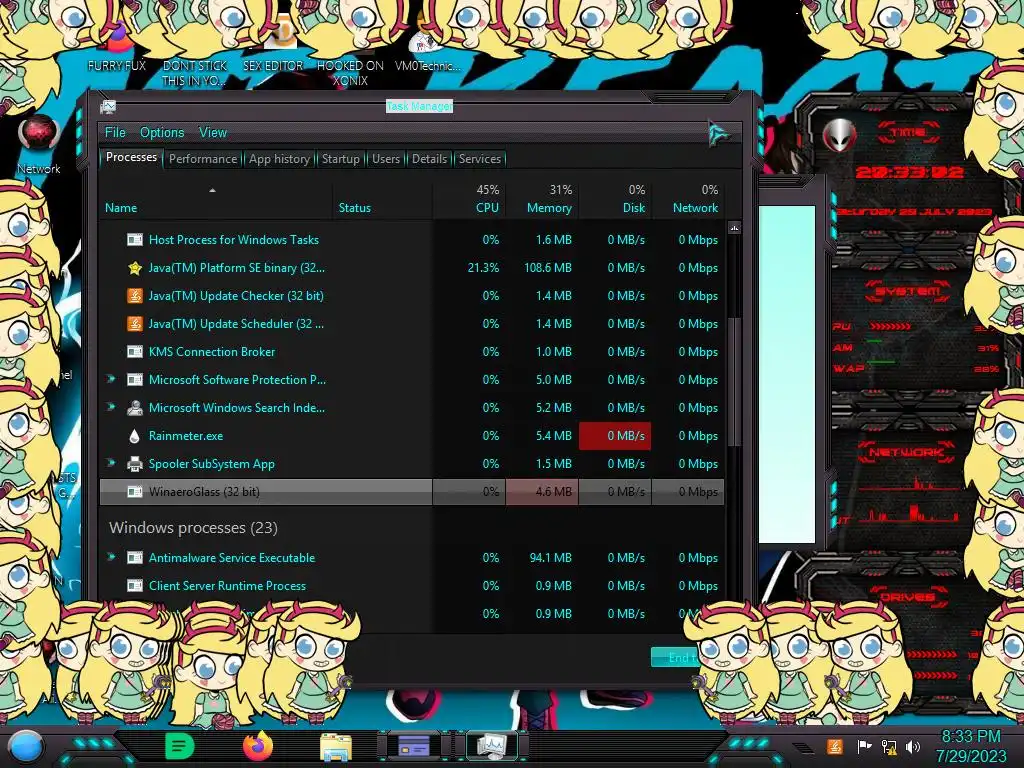Click the volume speaker tray icon
Screen dimensions: 1024x768
point(913,747)
